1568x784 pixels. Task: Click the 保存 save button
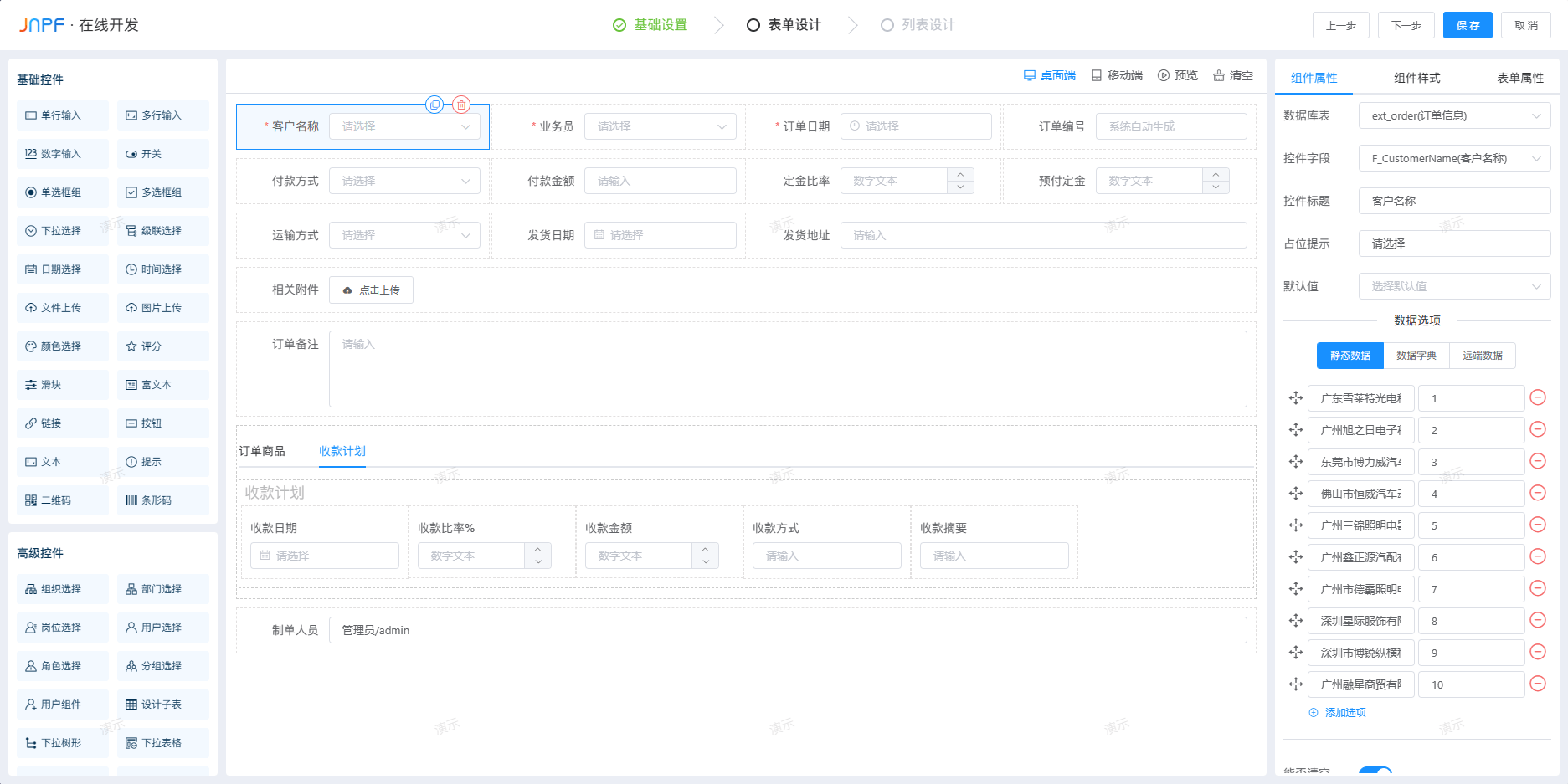point(1468,25)
